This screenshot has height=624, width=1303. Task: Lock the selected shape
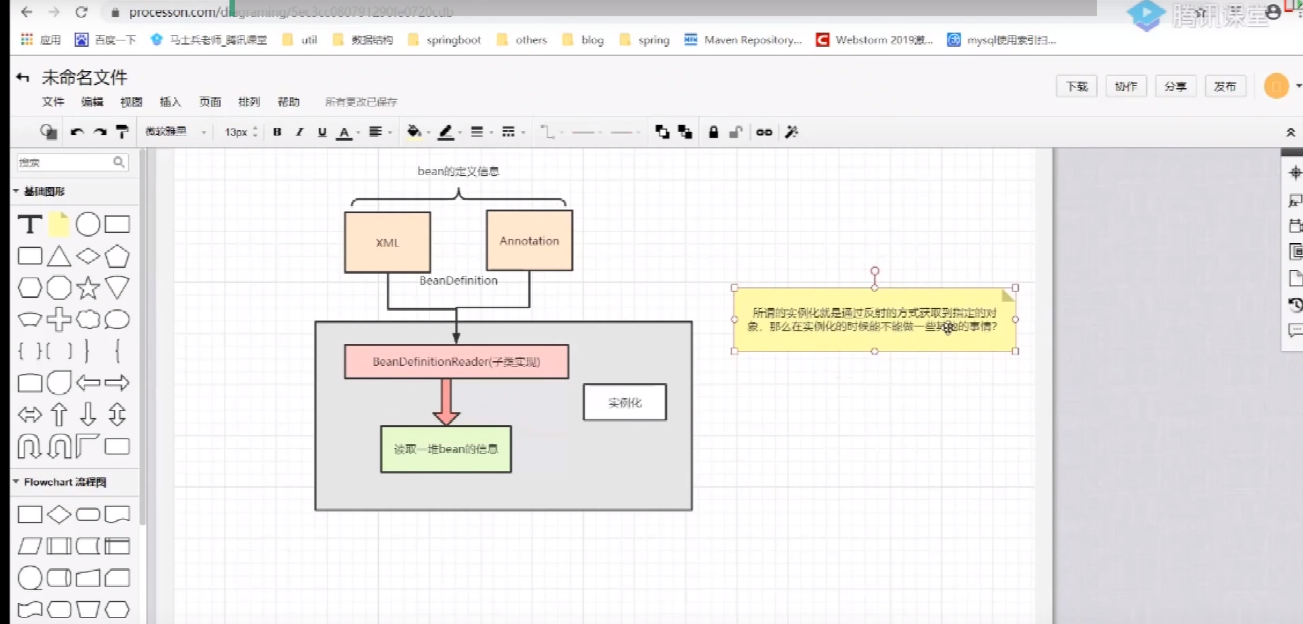pos(713,132)
